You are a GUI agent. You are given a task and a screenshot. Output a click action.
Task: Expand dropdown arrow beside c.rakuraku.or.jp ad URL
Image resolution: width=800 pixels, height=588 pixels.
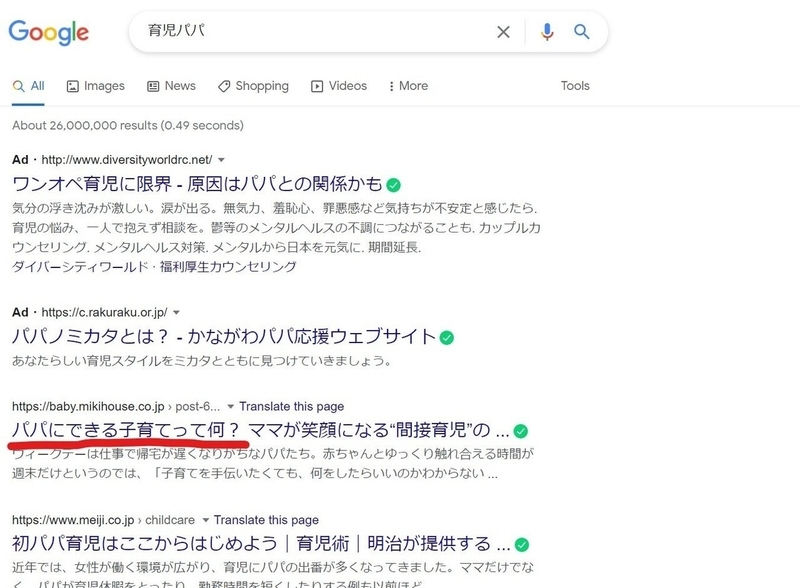[177, 312]
